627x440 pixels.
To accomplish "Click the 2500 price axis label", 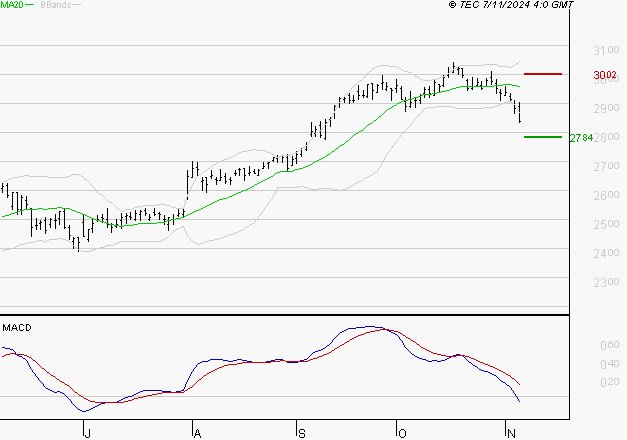I will point(606,224).
